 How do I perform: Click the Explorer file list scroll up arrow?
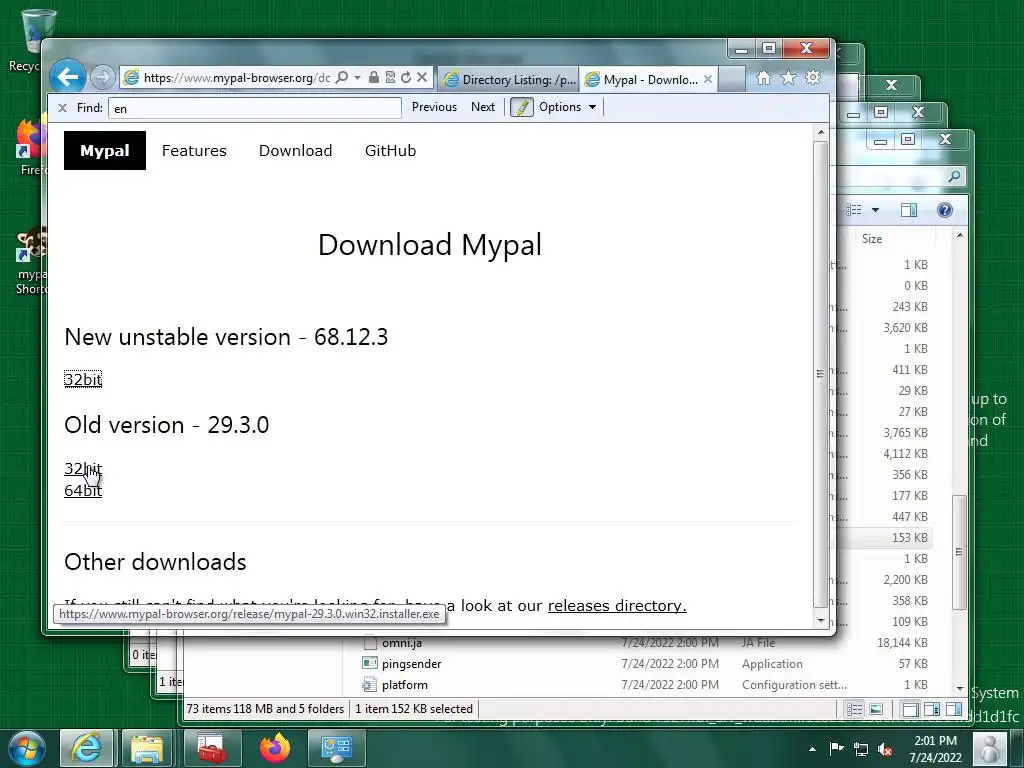coord(959,235)
